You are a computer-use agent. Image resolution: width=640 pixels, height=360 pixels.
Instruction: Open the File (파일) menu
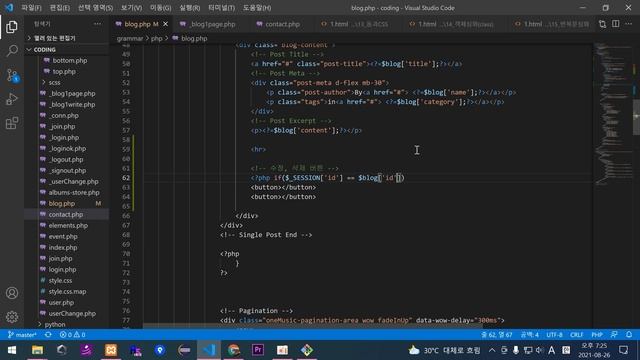pyautogui.click(x=31, y=8)
